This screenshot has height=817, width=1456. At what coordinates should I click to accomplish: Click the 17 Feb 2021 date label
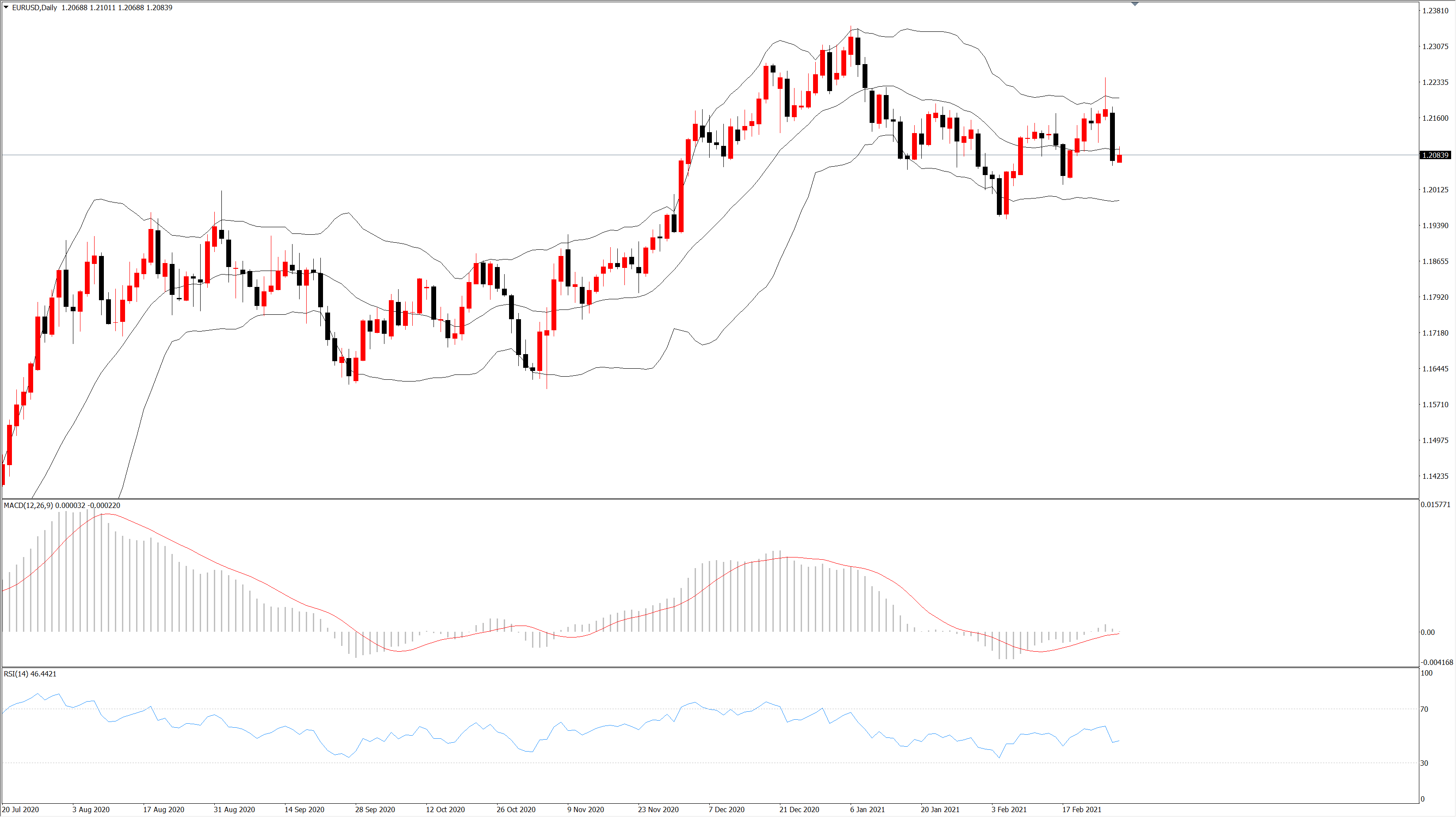click(1081, 809)
